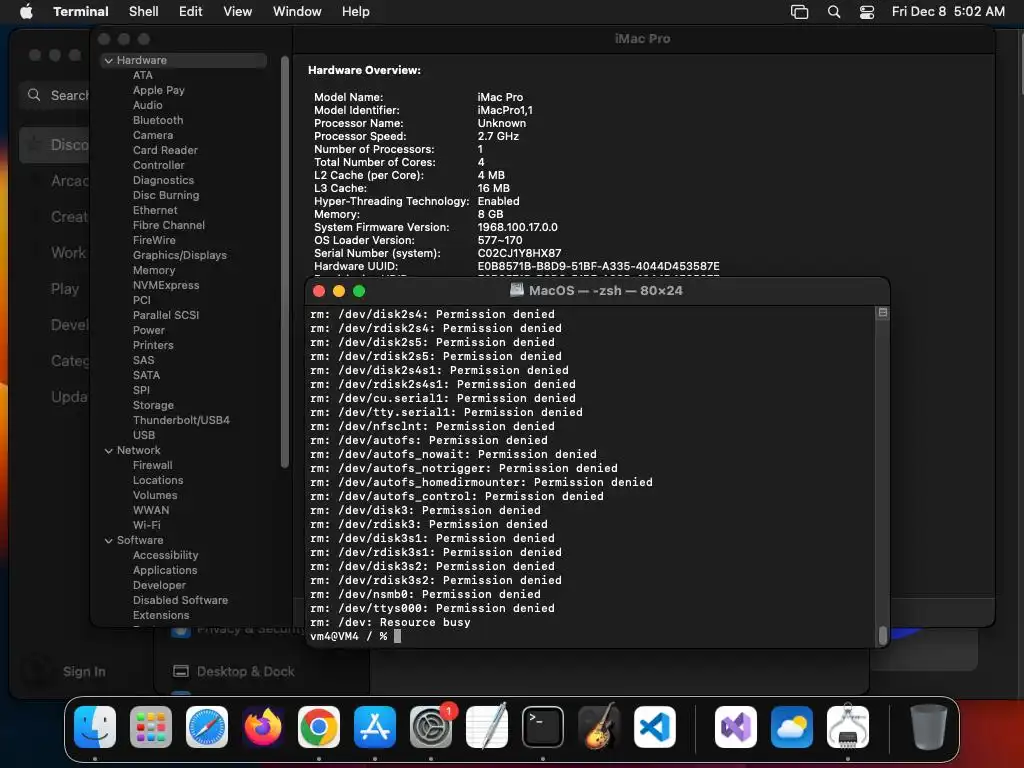Select NVMExpress in sidebar
This screenshot has width=1024, height=768.
[x=166, y=285]
